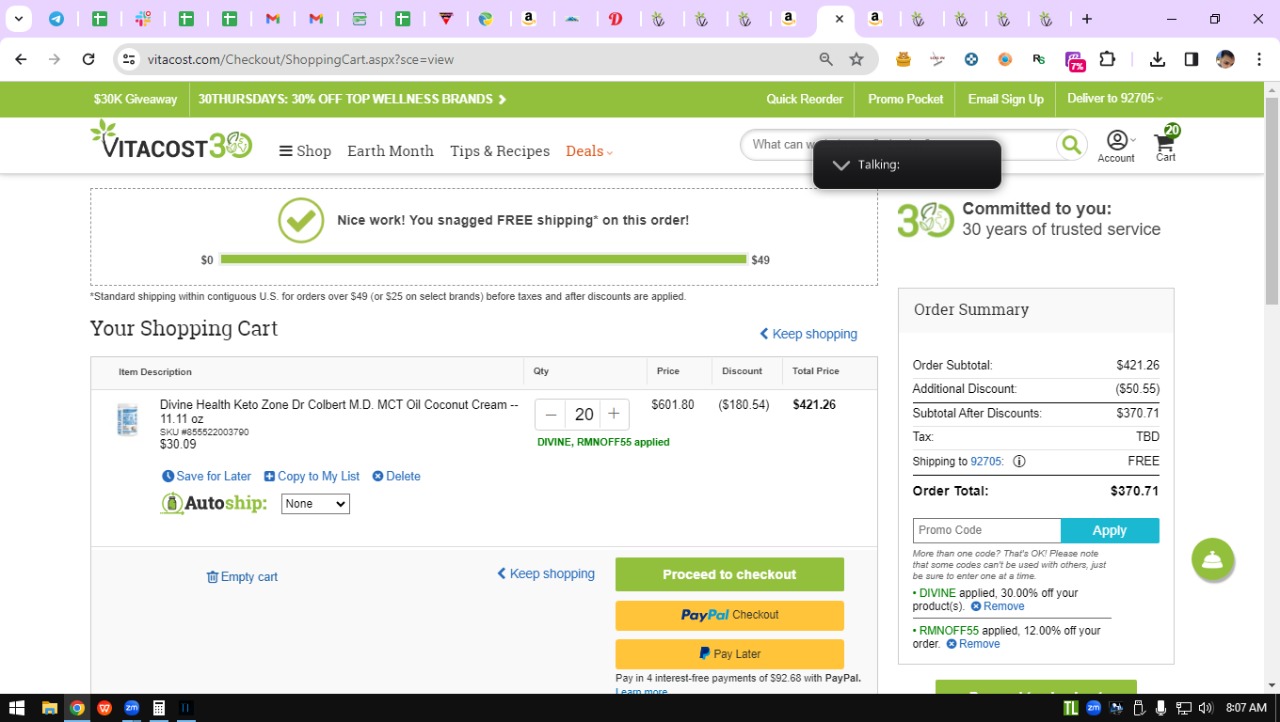Reload the page
The height and width of the screenshot is (722, 1280).
pyautogui.click(x=88, y=59)
